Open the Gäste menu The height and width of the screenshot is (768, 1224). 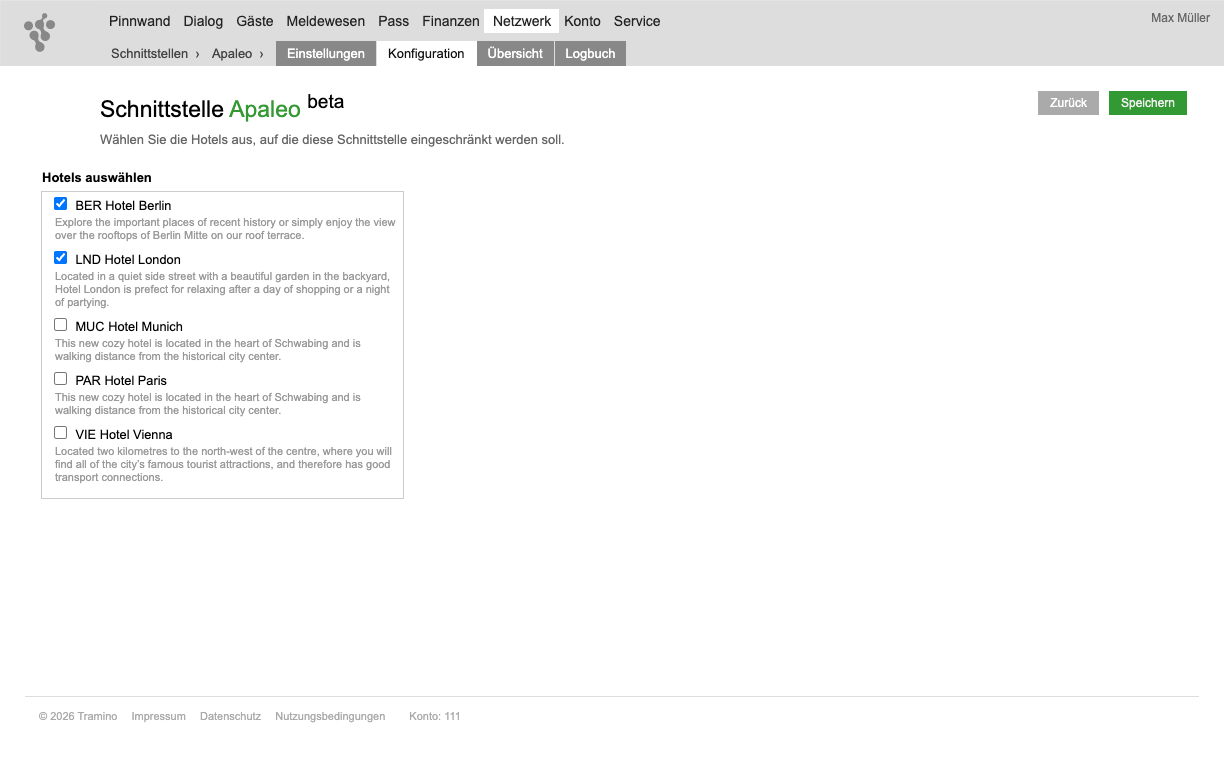tap(255, 21)
